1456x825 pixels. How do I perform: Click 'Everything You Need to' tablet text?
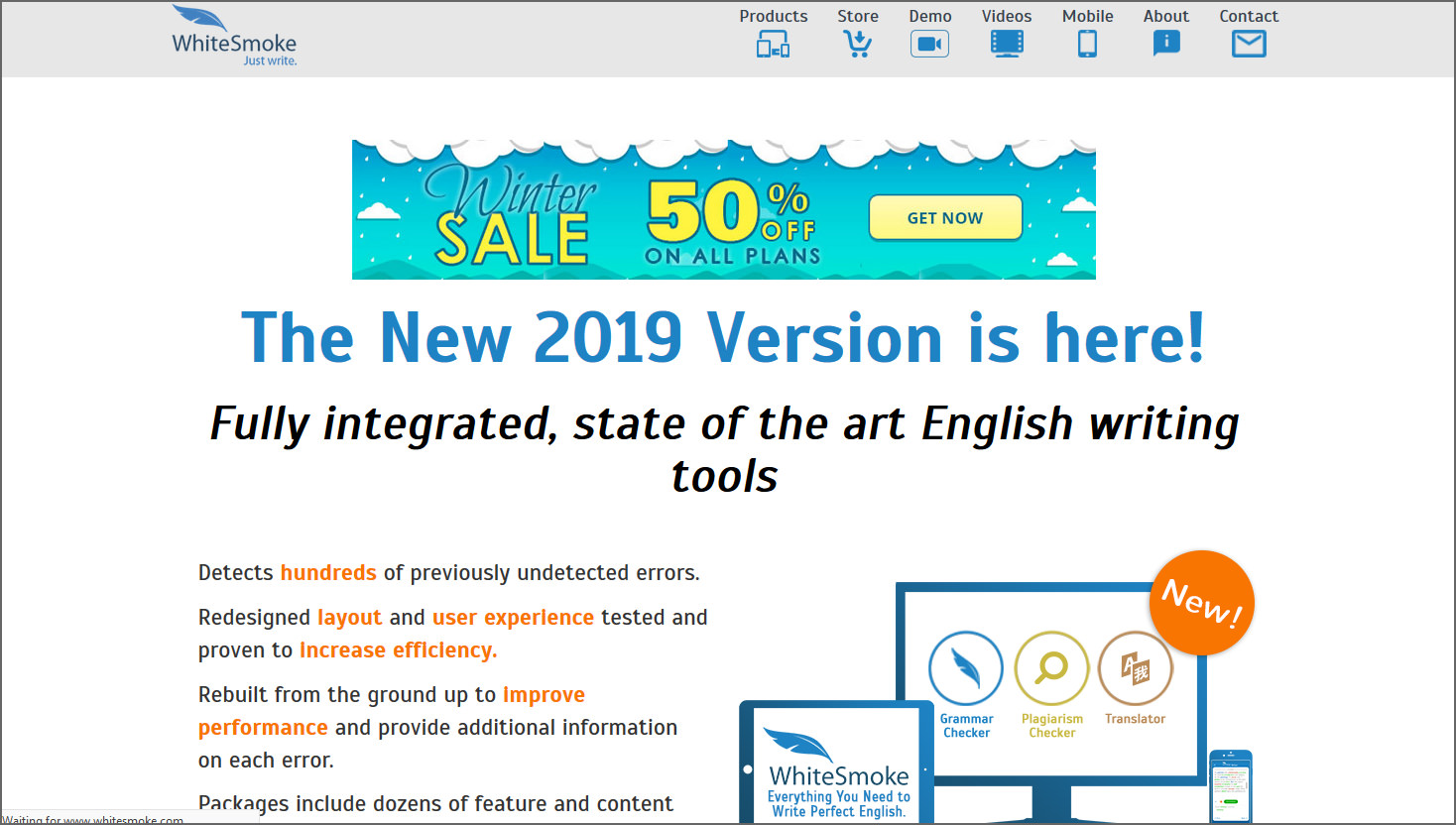click(x=838, y=796)
